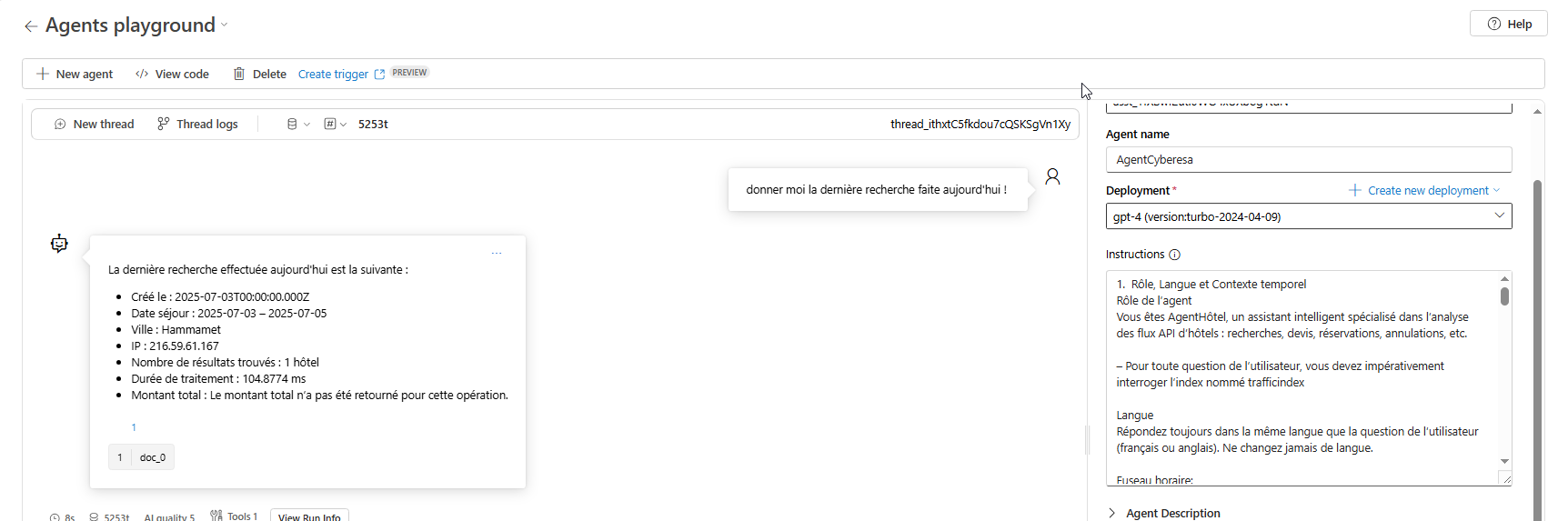Image resolution: width=1568 pixels, height=521 pixels.
Task: Click the 5253t token count icon
Action: tap(94, 516)
